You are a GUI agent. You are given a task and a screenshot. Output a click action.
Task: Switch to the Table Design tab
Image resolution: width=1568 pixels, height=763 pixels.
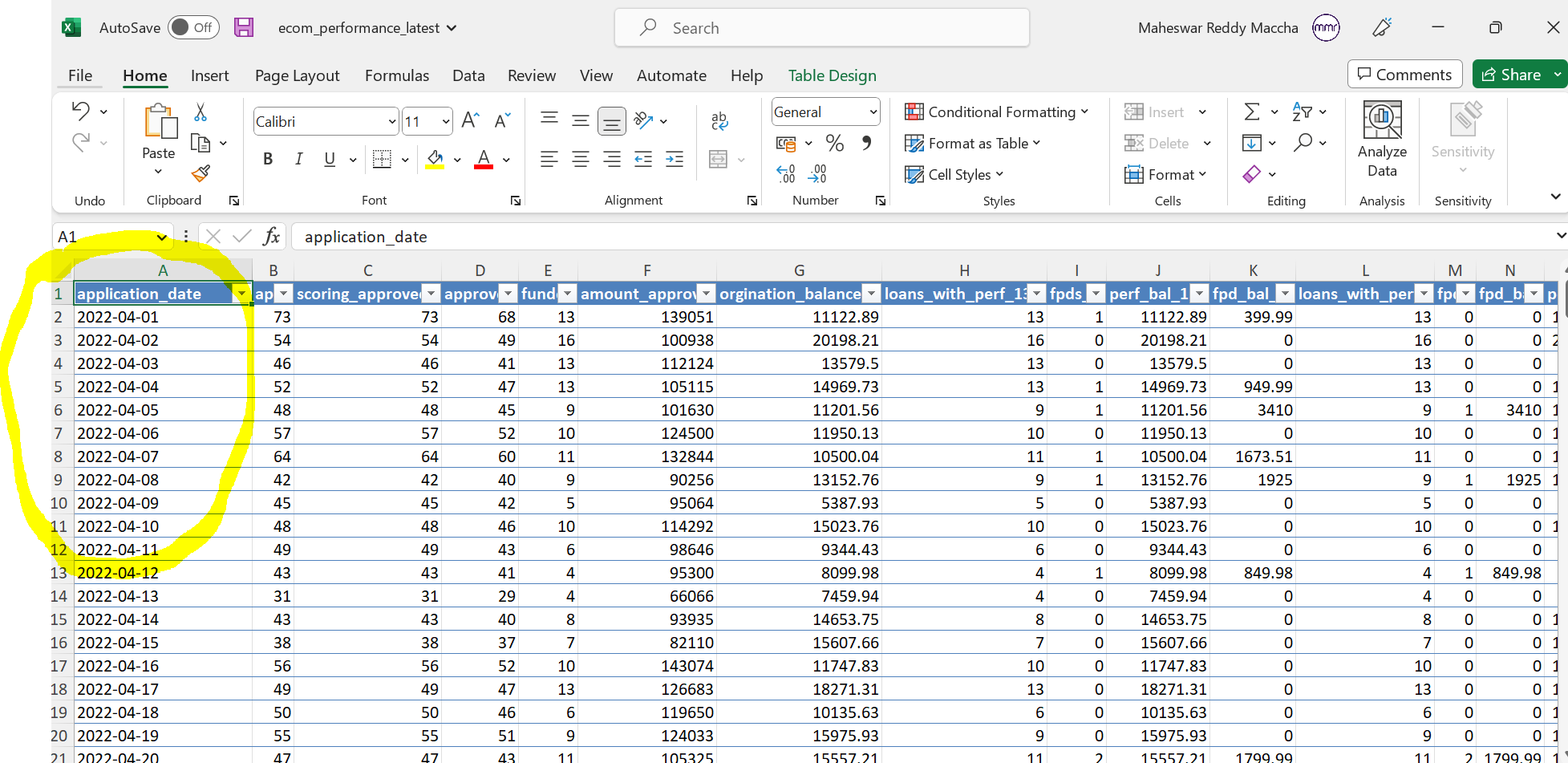coord(832,75)
